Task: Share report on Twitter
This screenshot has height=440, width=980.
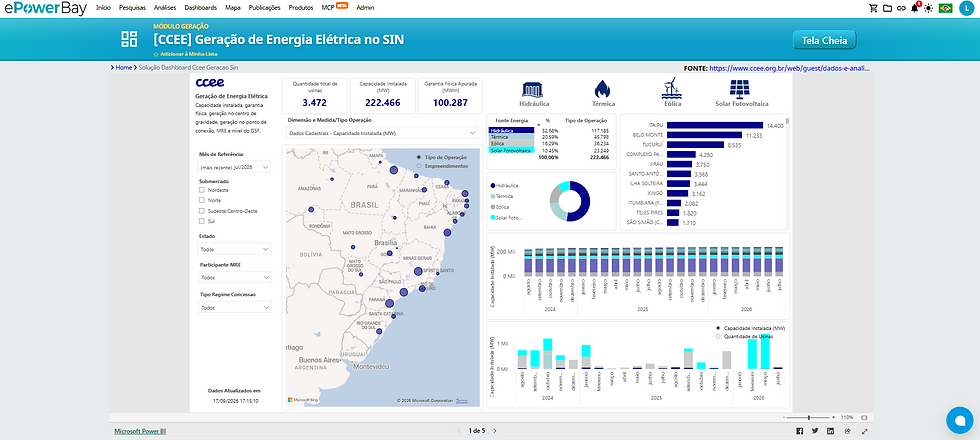Action: 815,431
